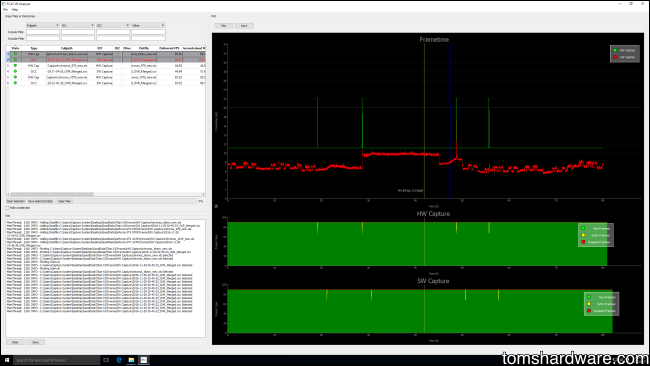Image resolution: width=650 pixels, height=366 pixels.
Task: Click red Dropped Frames swatch in HW Capture legend
Action: click(x=583, y=242)
